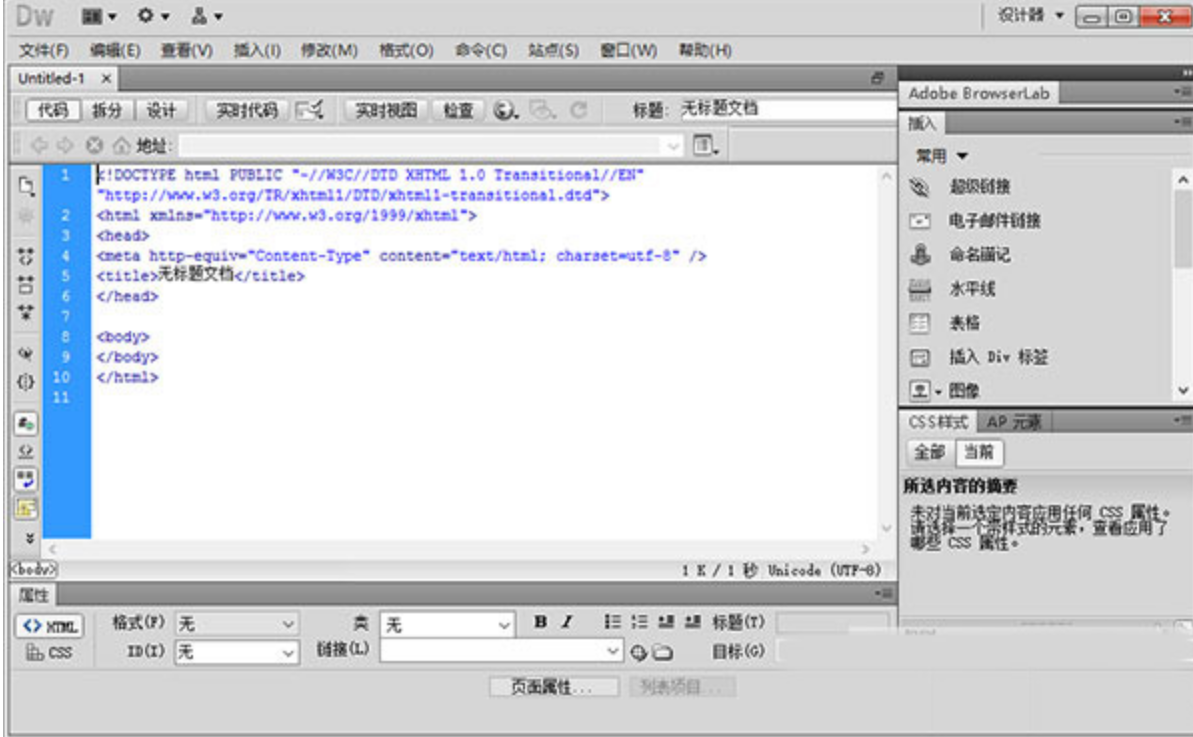Click the Inspect (检查) button
The width and height of the screenshot is (1193, 737).
click(458, 111)
